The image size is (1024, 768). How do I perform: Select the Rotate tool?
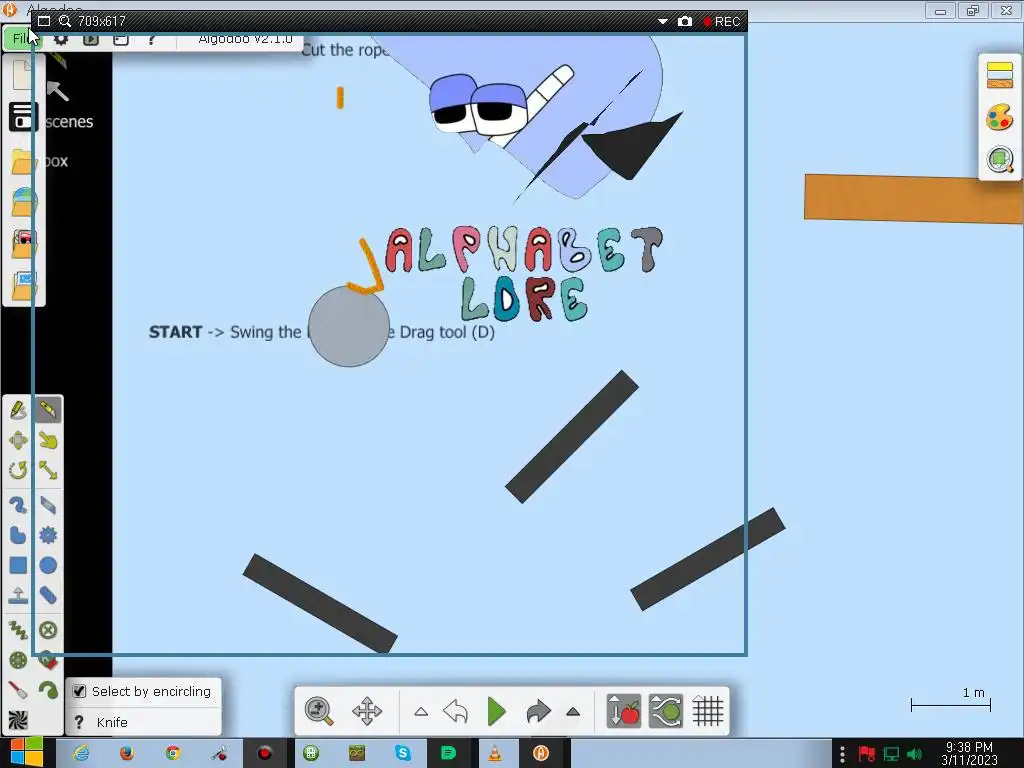pos(18,470)
